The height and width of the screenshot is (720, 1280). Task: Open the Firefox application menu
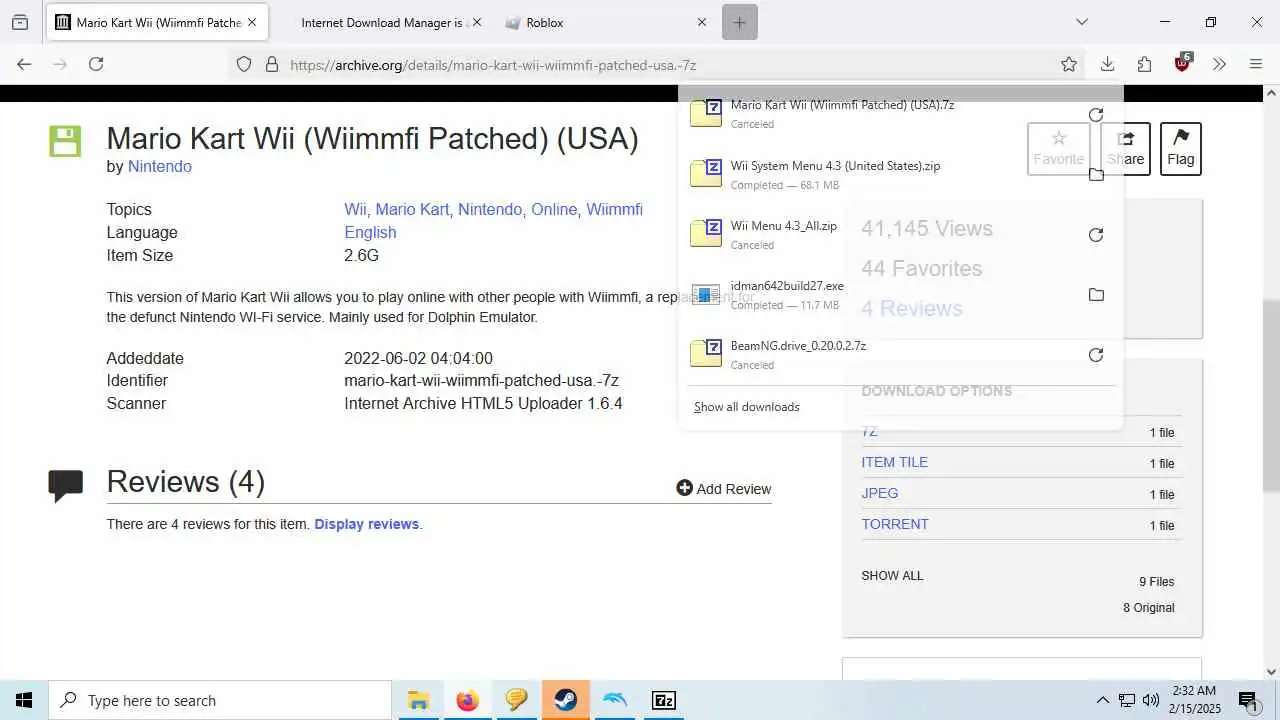coord(1256,64)
